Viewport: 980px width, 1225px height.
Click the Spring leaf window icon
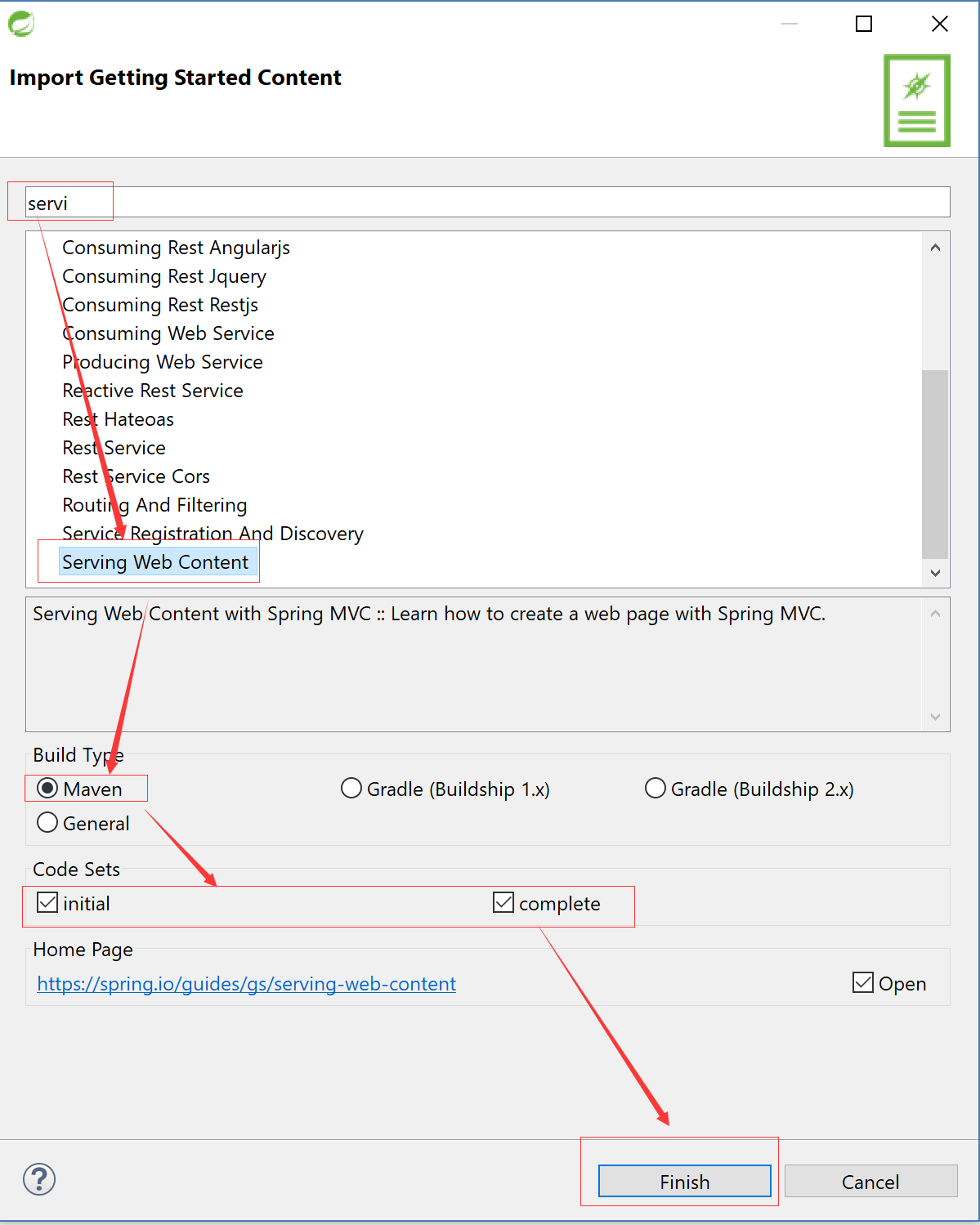(x=21, y=24)
